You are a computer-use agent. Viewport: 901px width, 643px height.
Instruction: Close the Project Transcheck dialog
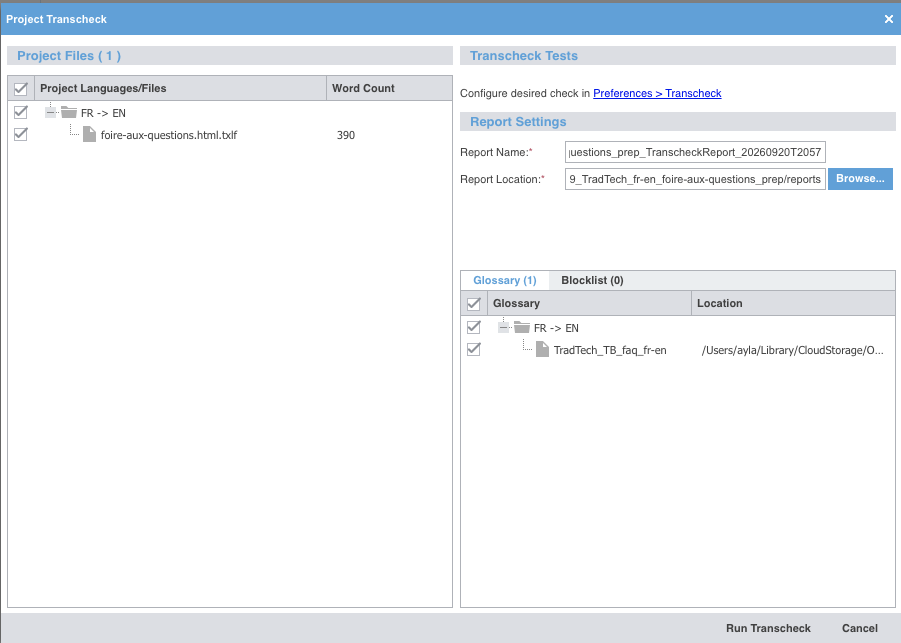888,19
